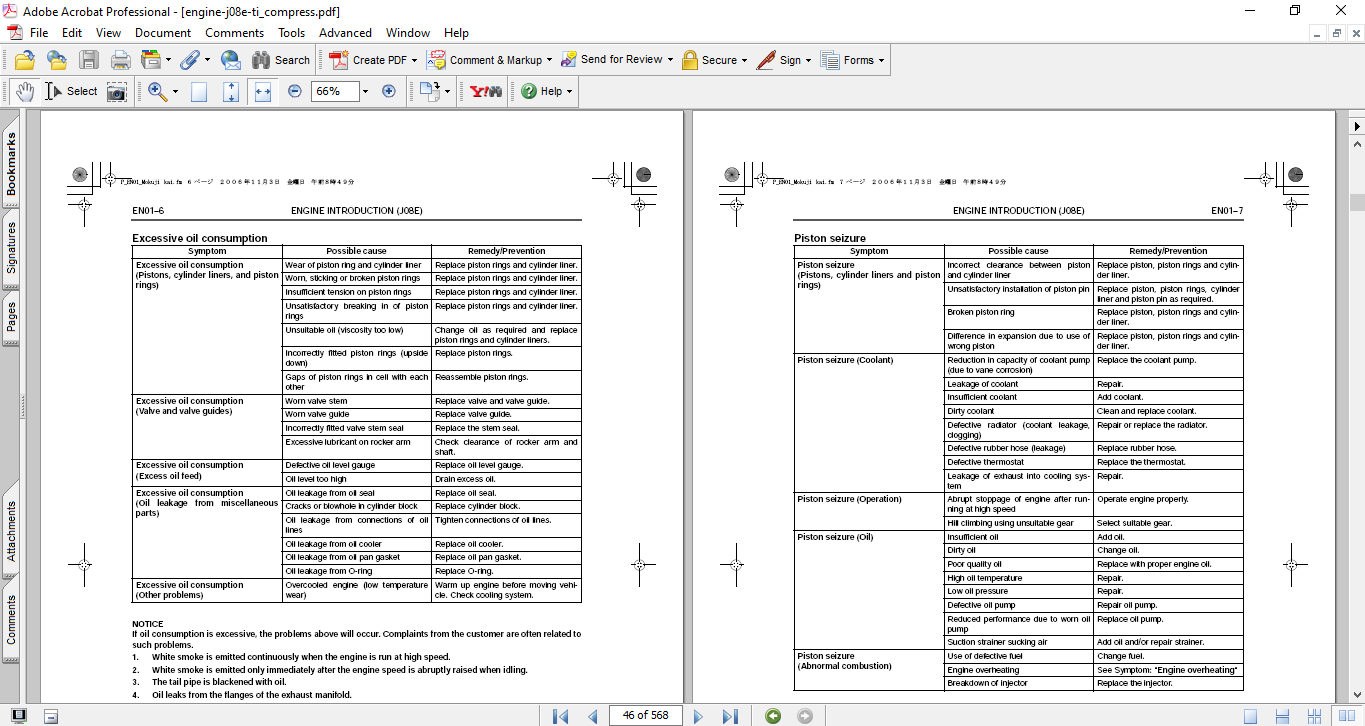Open the Bookmarks side tab
The image size is (1365, 726).
click(11, 165)
